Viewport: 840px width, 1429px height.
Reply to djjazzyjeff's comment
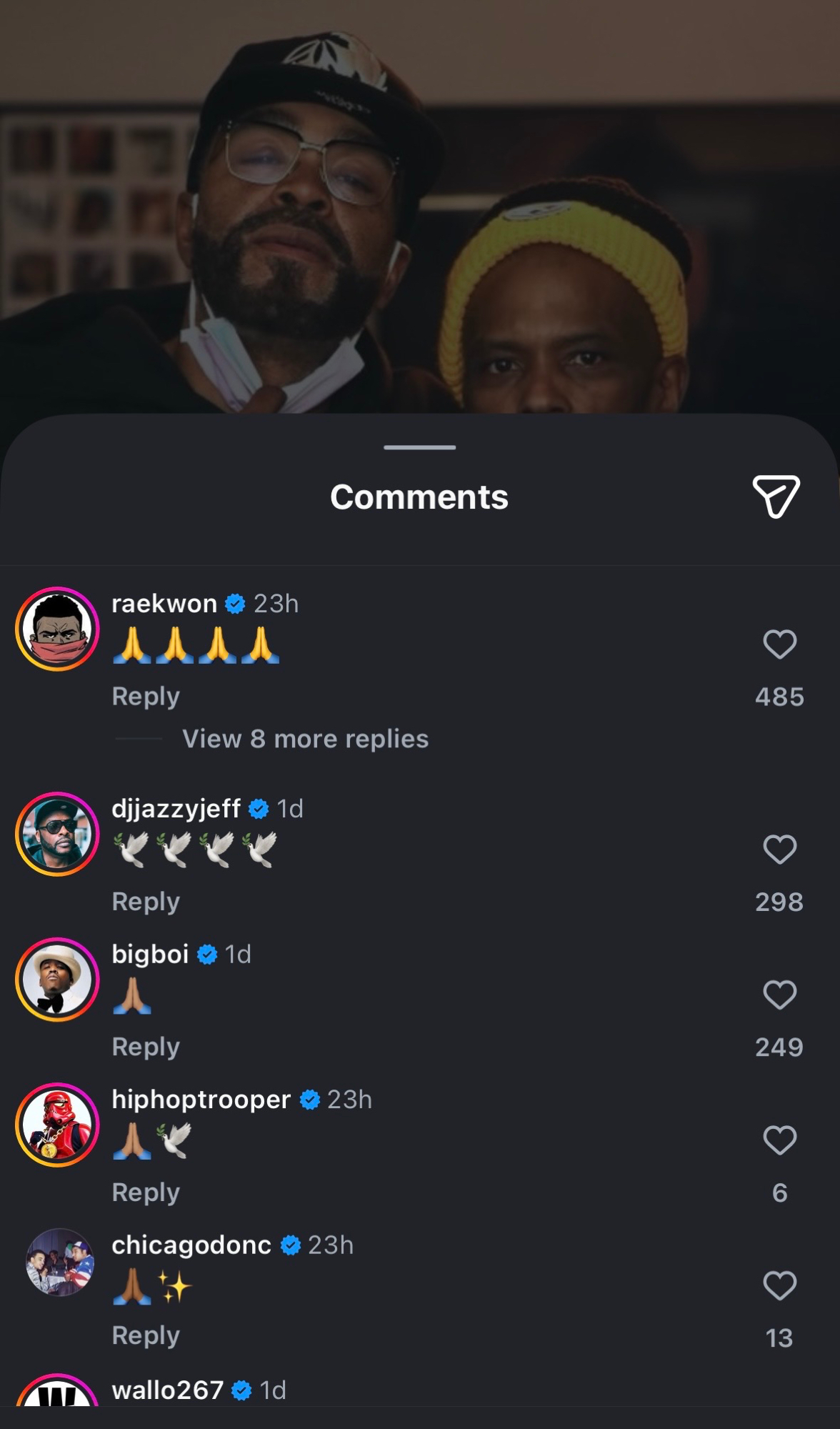coord(146,901)
